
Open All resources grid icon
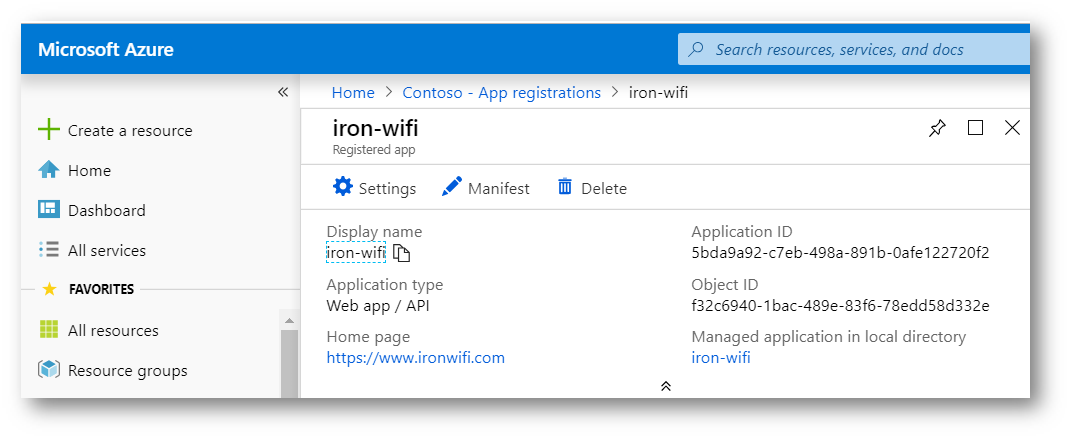coord(49,330)
